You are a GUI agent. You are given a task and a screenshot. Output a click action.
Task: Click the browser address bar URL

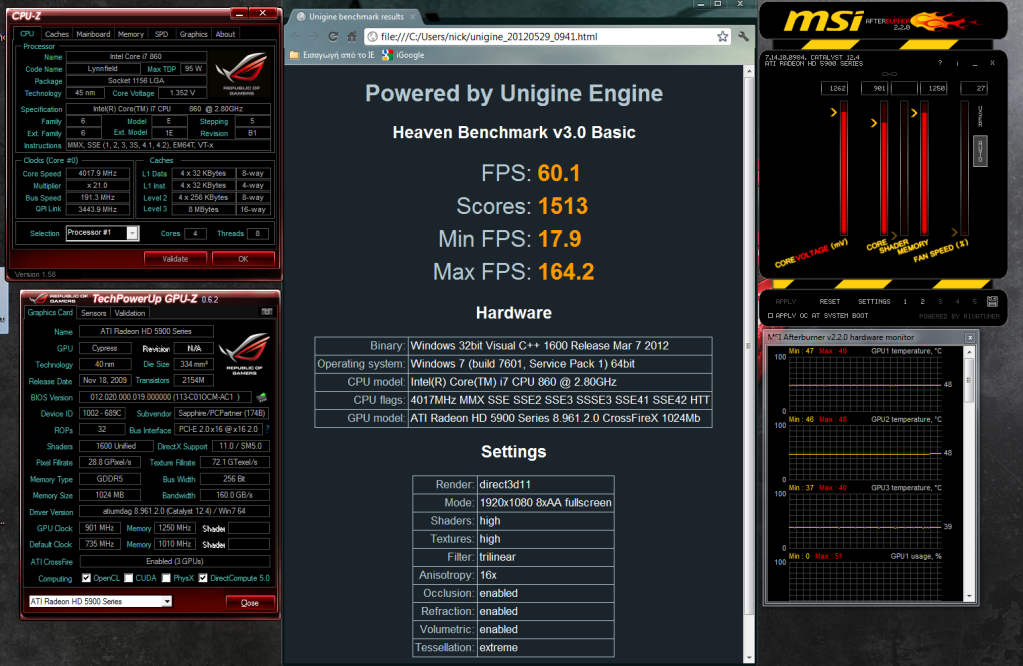489,37
